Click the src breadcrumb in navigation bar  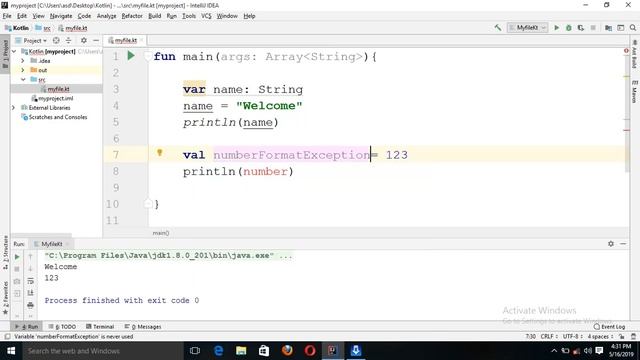point(43,28)
